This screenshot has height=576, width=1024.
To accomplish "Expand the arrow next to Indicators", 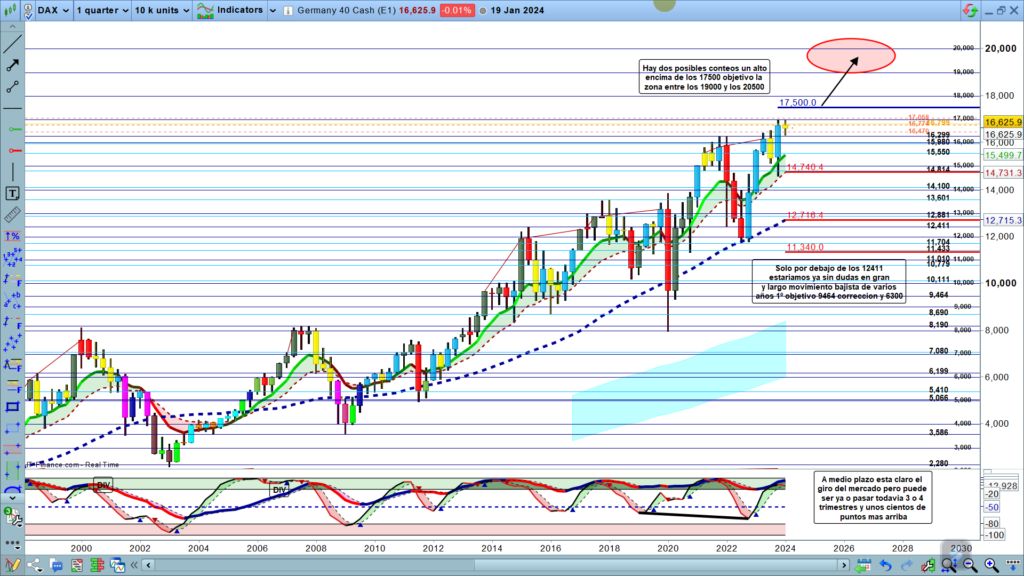I will coord(272,10).
